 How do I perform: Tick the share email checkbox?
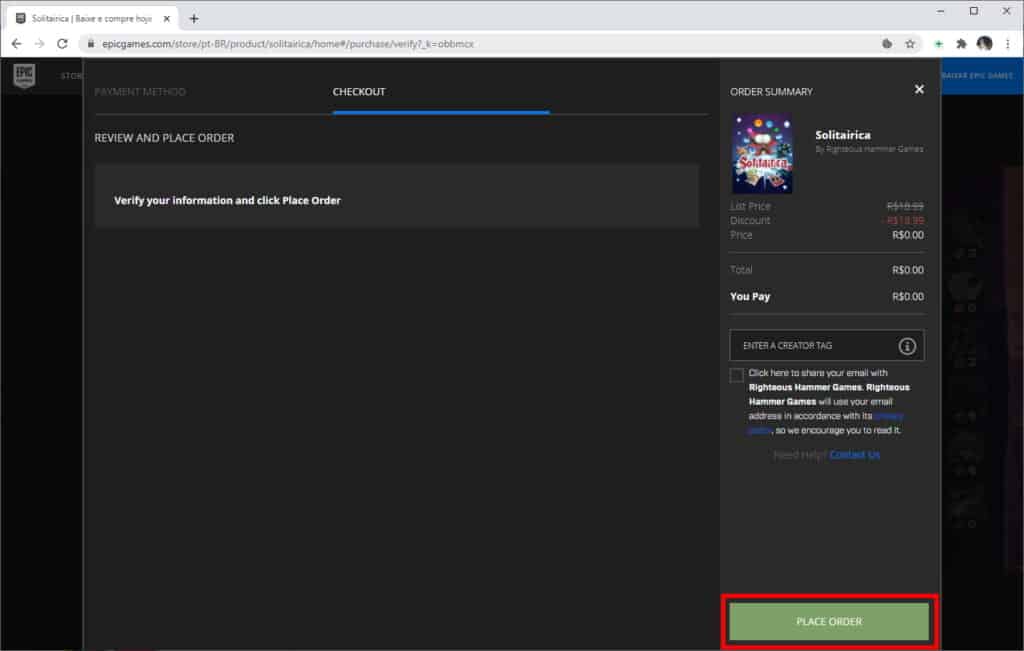(736, 375)
